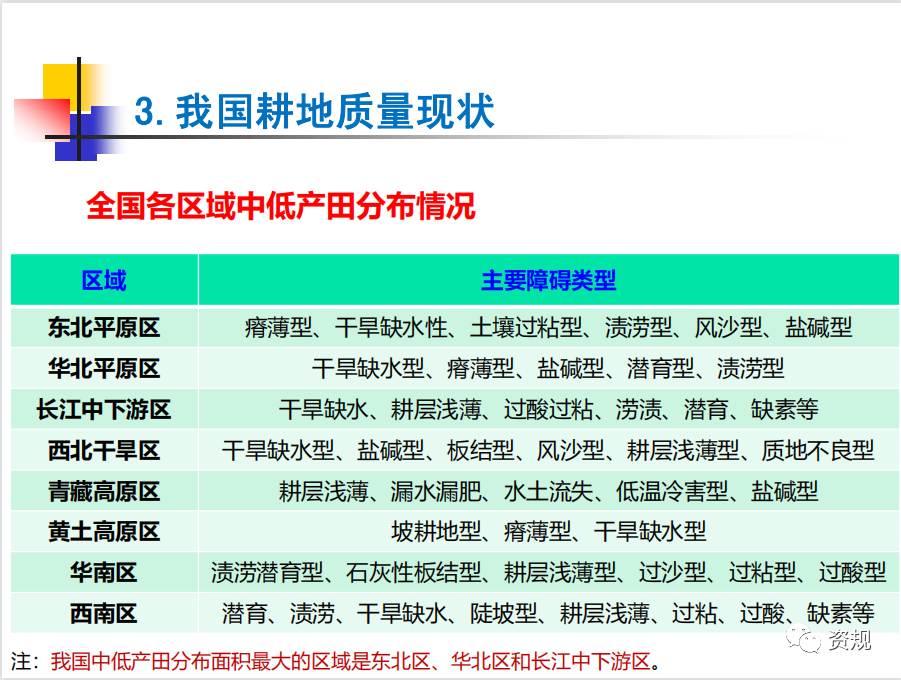This screenshot has width=901, height=680.
Task: Click the cell starting 干旱缺水、耕层浅薄、过酸过粘
Action: click(548, 409)
